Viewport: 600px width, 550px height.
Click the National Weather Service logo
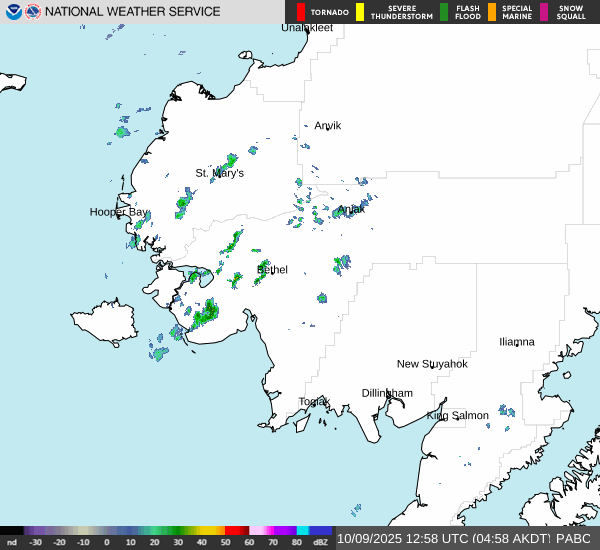coord(34,12)
